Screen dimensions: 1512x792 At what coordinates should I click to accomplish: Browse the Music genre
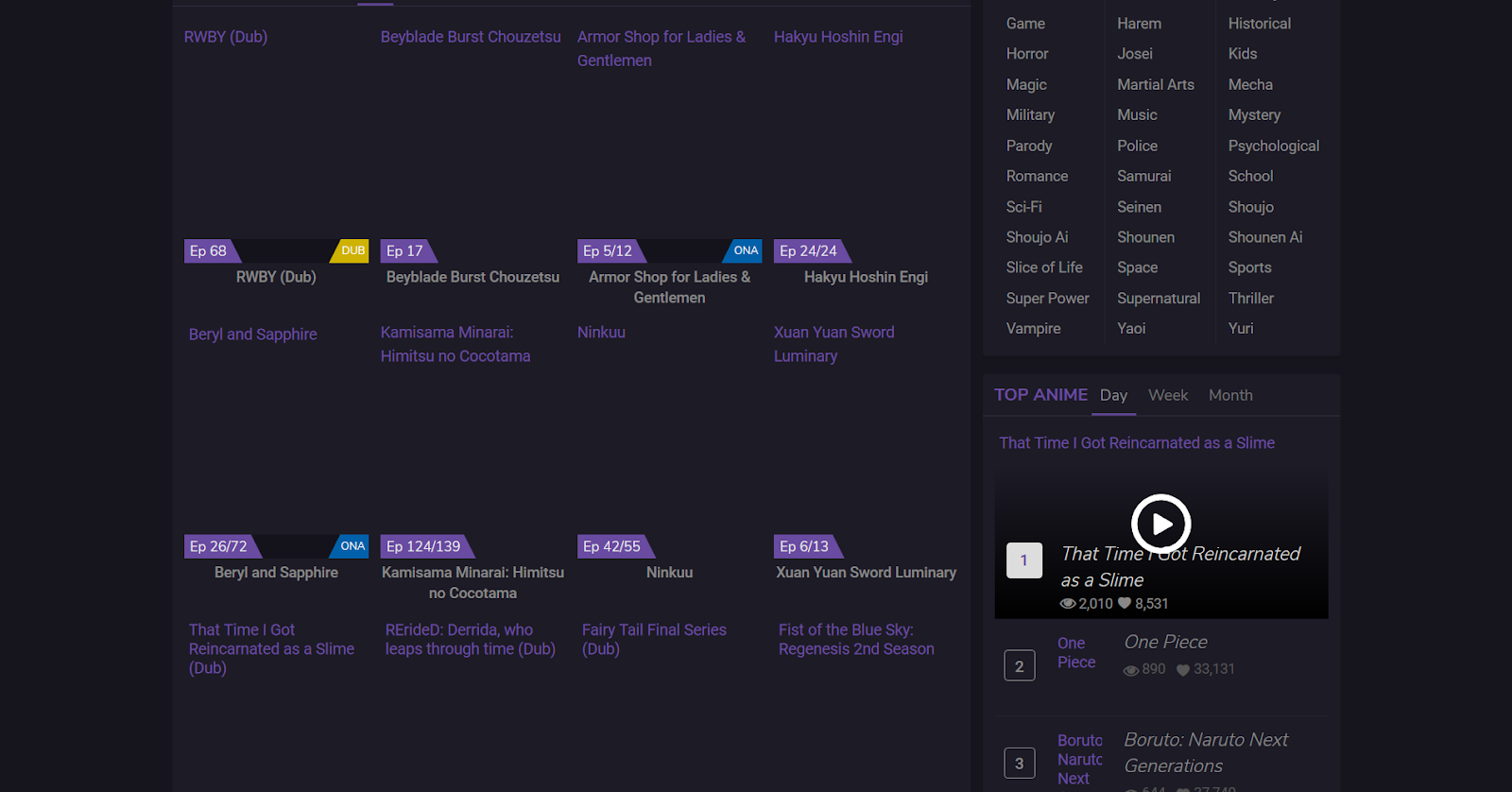pos(1137,114)
